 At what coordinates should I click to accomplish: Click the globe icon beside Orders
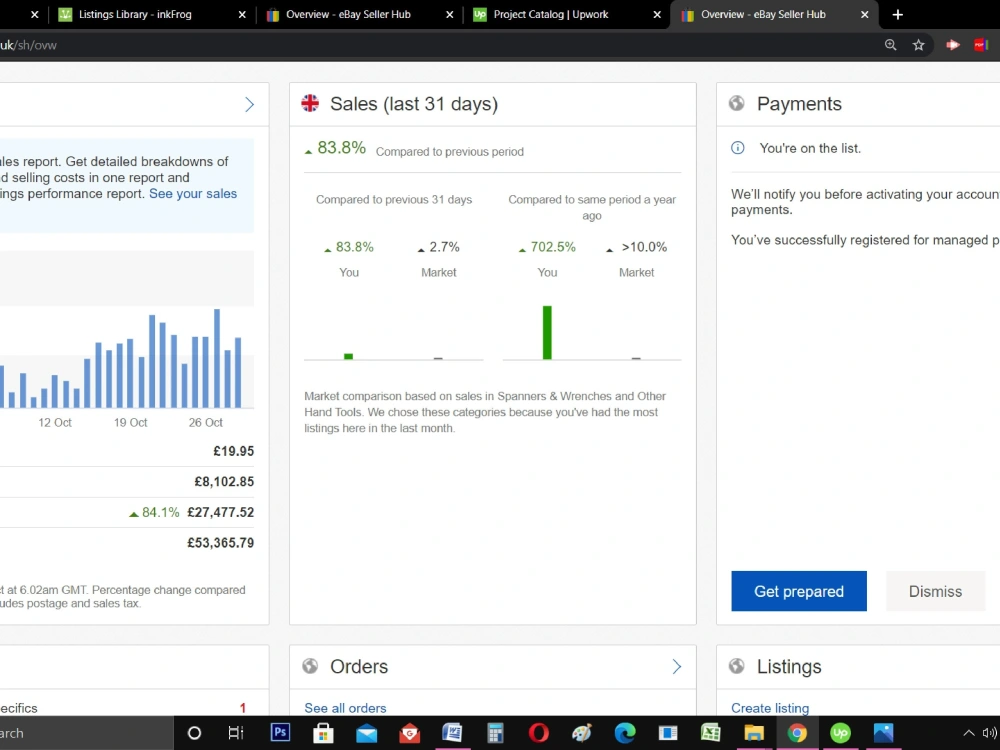click(x=310, y=666)
